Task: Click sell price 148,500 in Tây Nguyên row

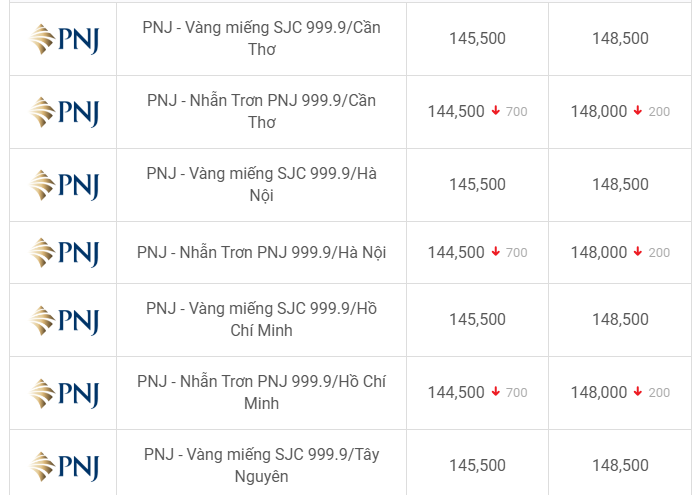Action: pos(621,465)
